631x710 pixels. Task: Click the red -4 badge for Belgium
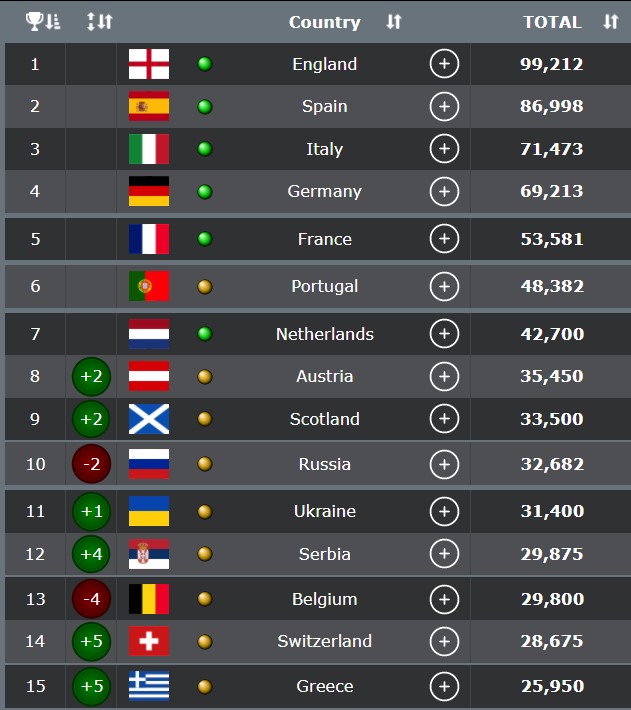click(x=91, y=599)
